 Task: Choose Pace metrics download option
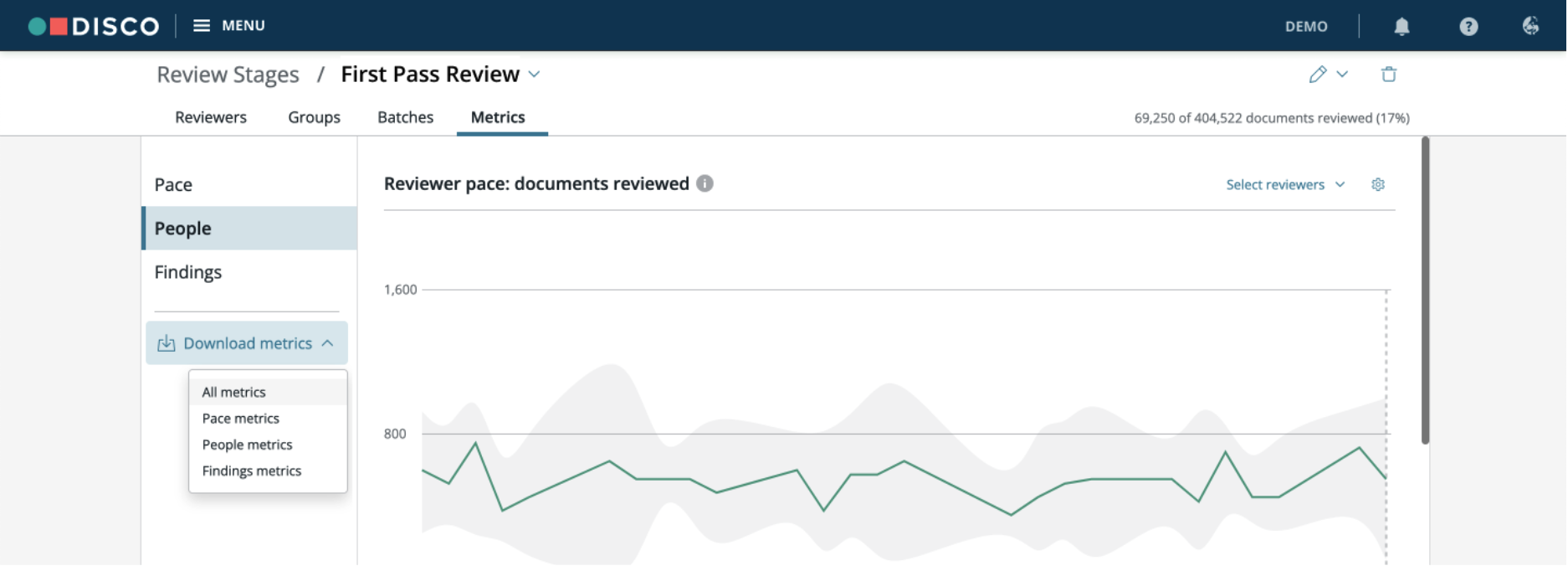(268, 419)
